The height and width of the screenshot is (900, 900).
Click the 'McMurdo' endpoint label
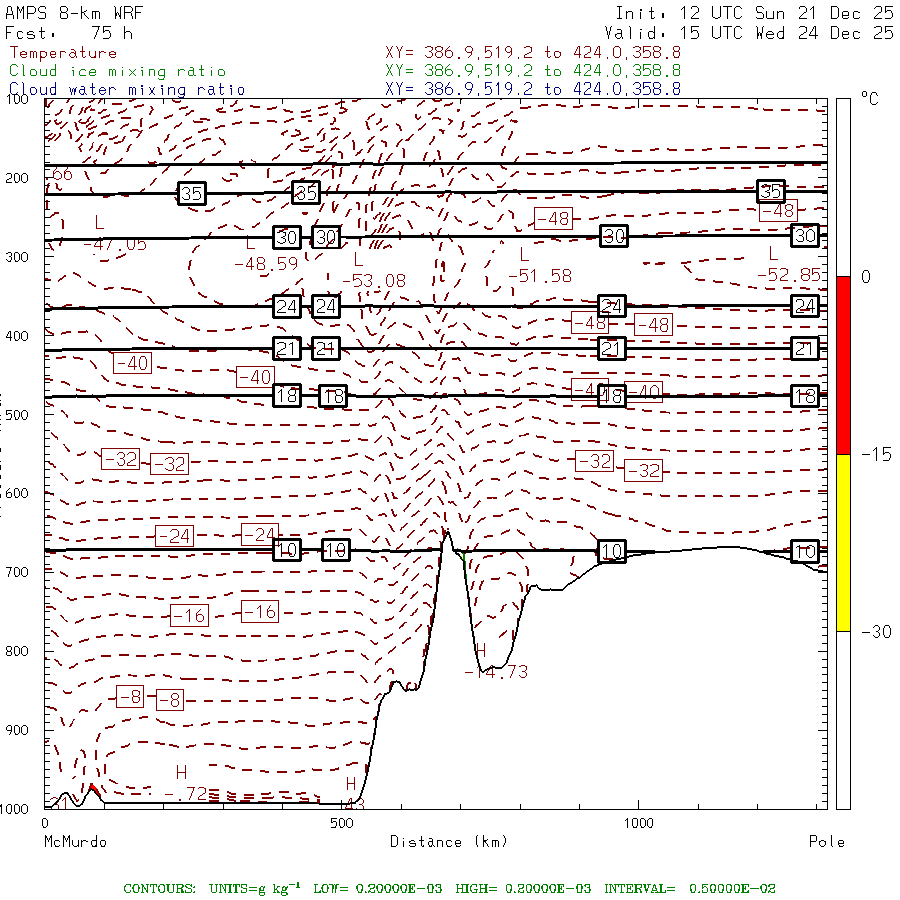click(x=75, y=842)
